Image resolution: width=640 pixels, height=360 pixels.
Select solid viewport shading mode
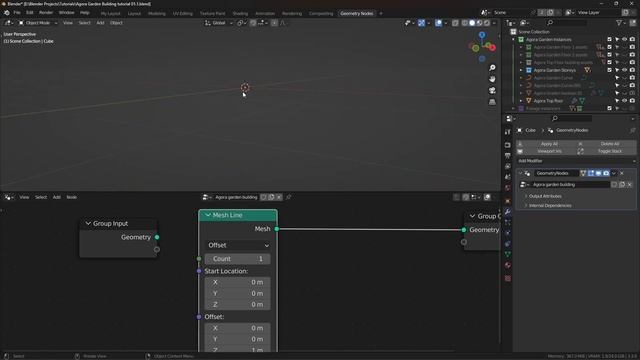472,23
